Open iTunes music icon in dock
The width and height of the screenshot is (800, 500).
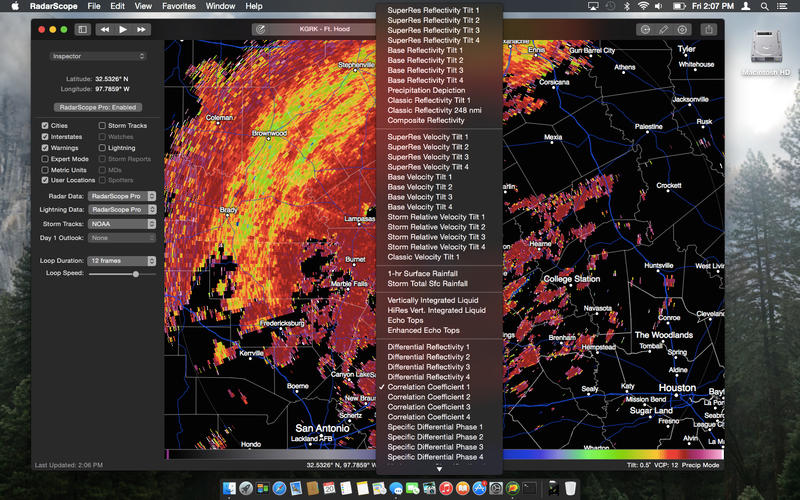[445, 488]
